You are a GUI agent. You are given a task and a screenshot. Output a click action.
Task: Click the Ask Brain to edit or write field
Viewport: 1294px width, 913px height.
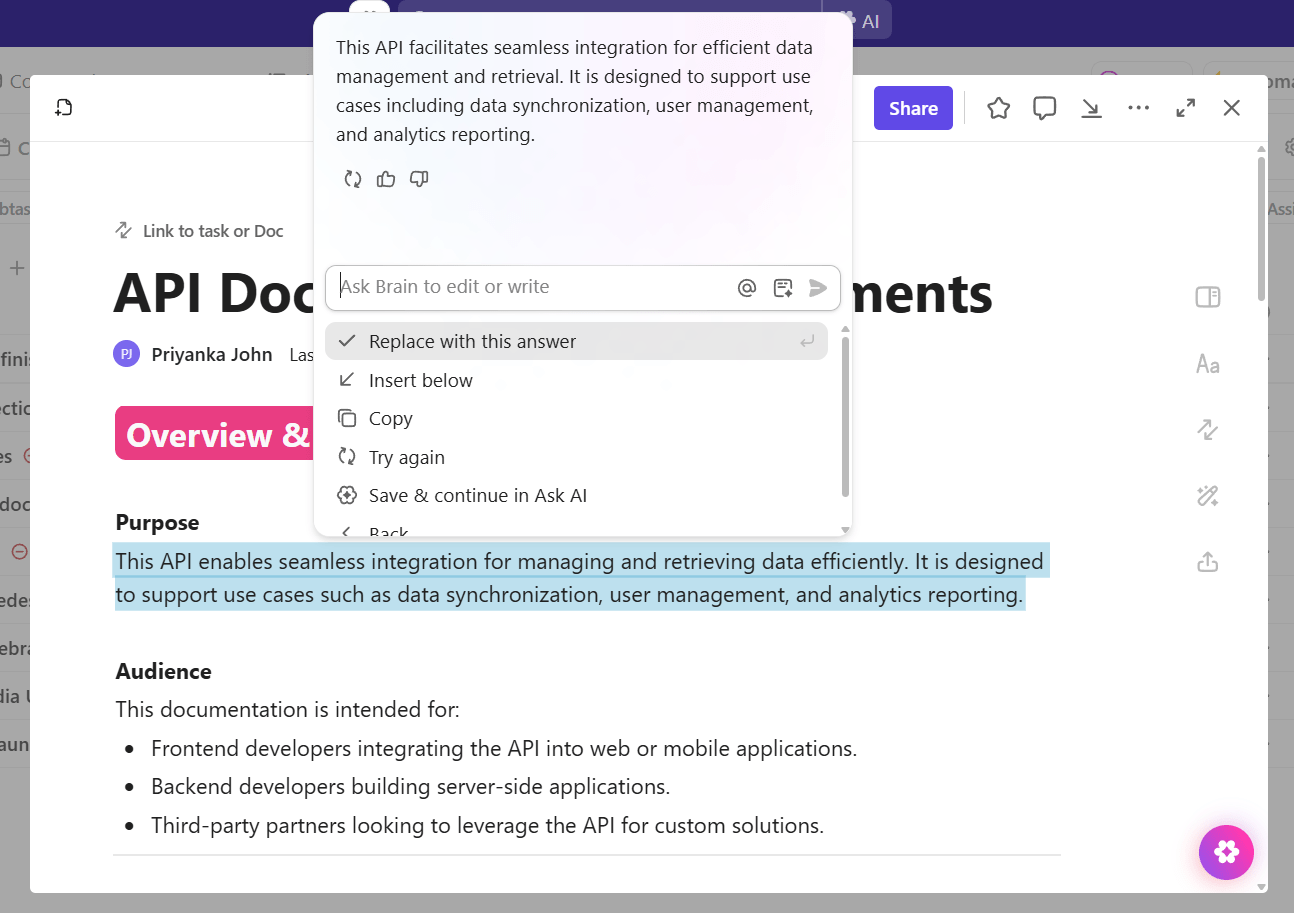pyautogui.click(x=530, y=287)
